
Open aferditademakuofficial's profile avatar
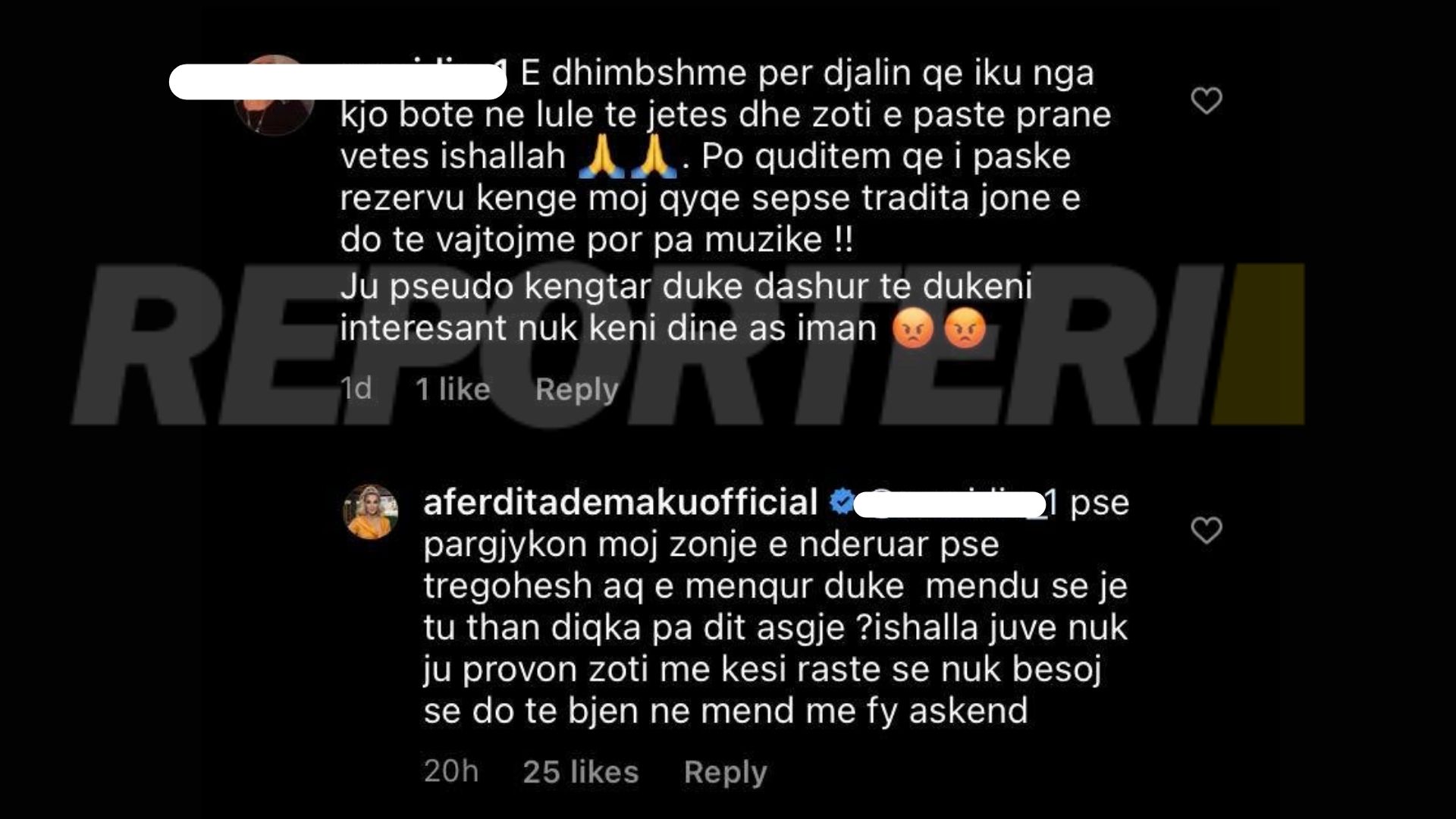372,512
